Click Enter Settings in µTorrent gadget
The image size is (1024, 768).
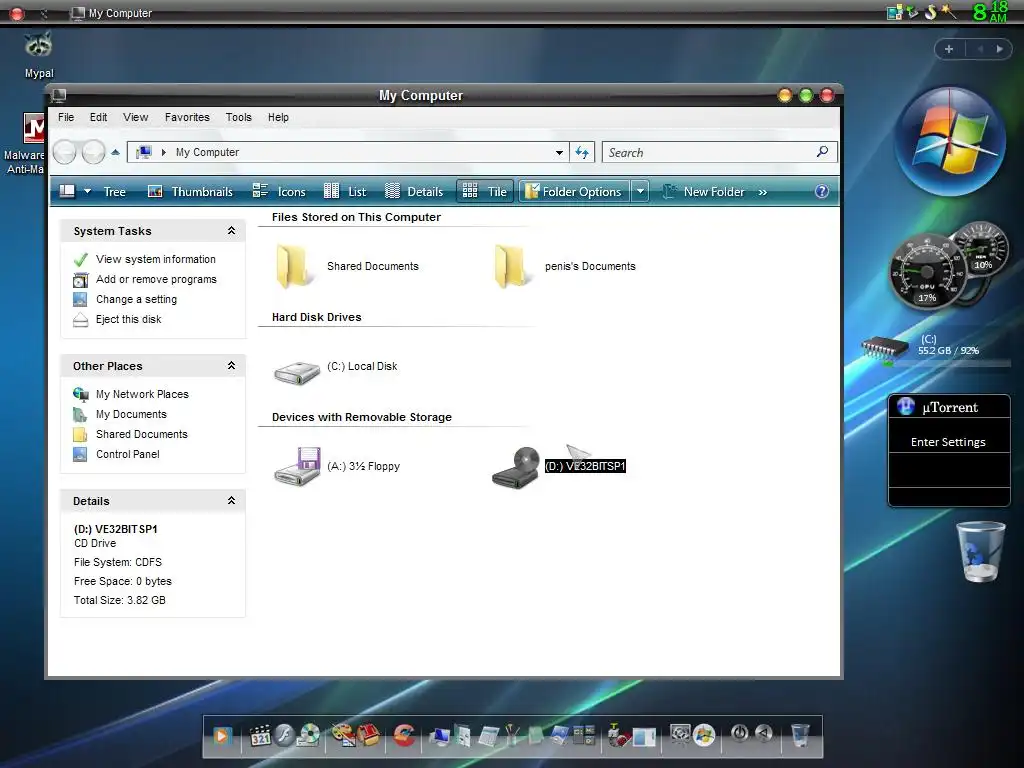click(948, 442)
